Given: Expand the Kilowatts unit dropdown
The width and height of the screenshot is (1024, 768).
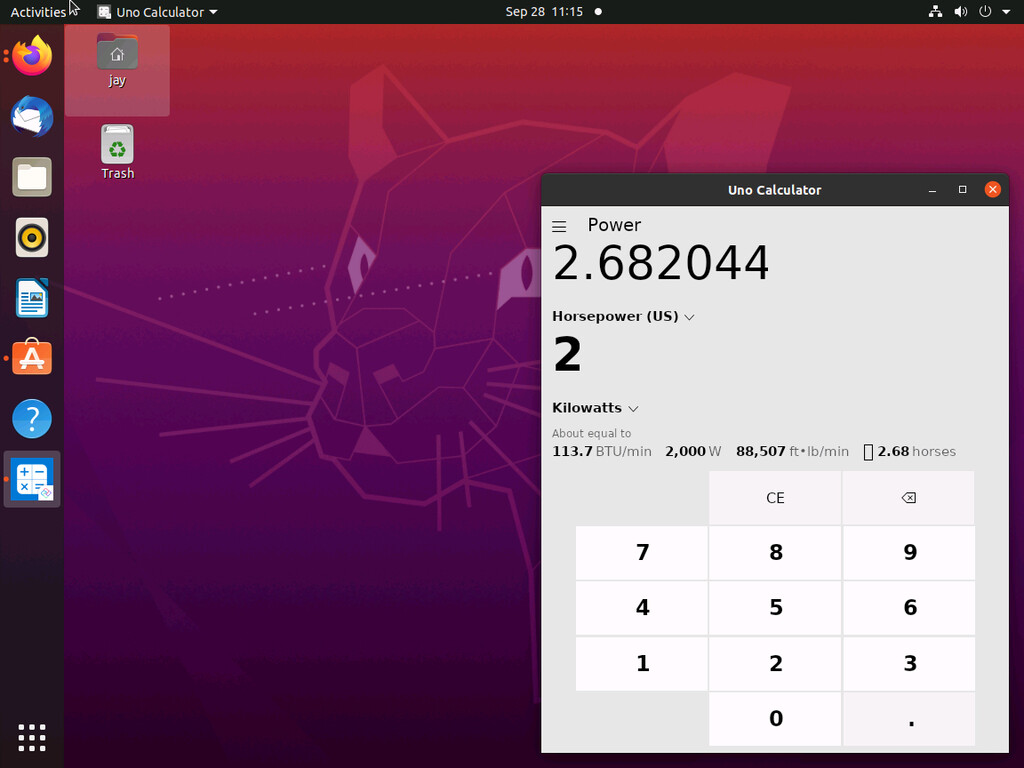Looking at the screenshot, I should (x=595, y=408).
